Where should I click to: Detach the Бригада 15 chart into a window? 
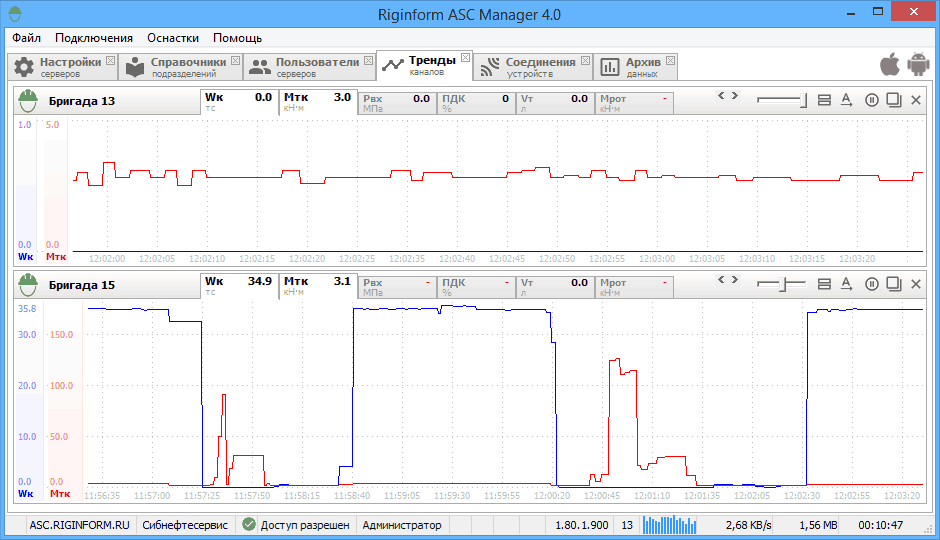[x=894, y=285]
